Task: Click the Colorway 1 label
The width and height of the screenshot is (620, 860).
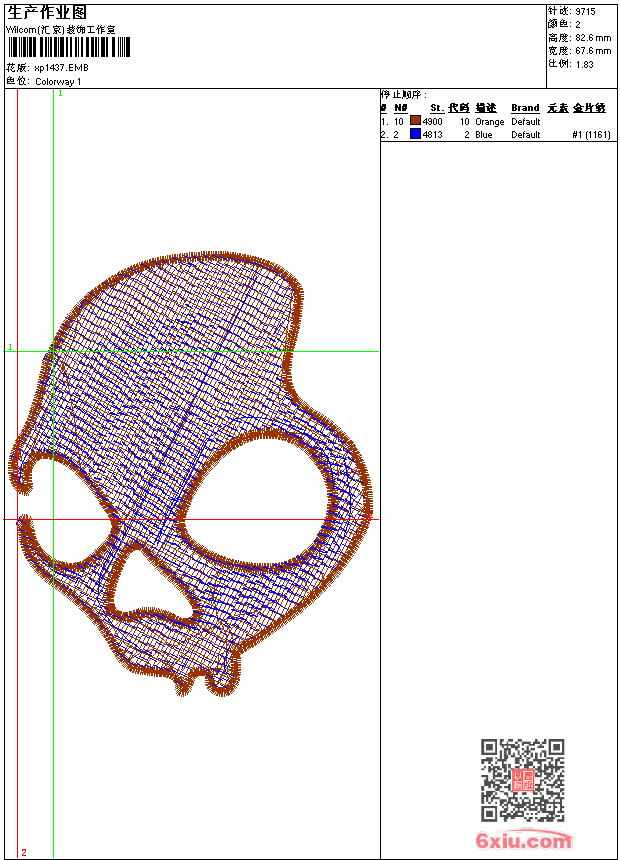Action: (58, 81)
